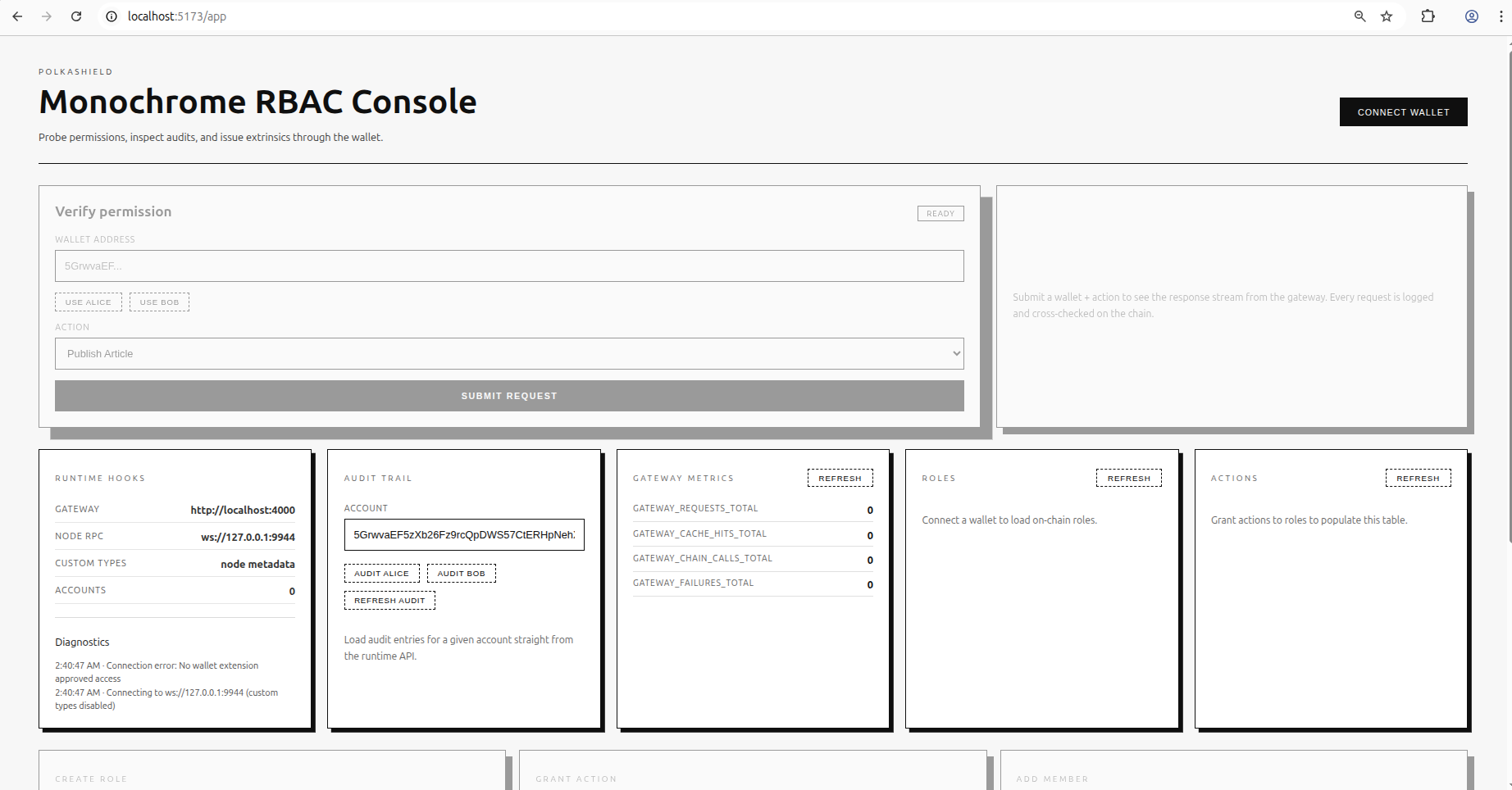This screenshot has height=790, width=1512.
Task: Open the Action dropdown showing Publish Article
Action: tap(509, 354)
